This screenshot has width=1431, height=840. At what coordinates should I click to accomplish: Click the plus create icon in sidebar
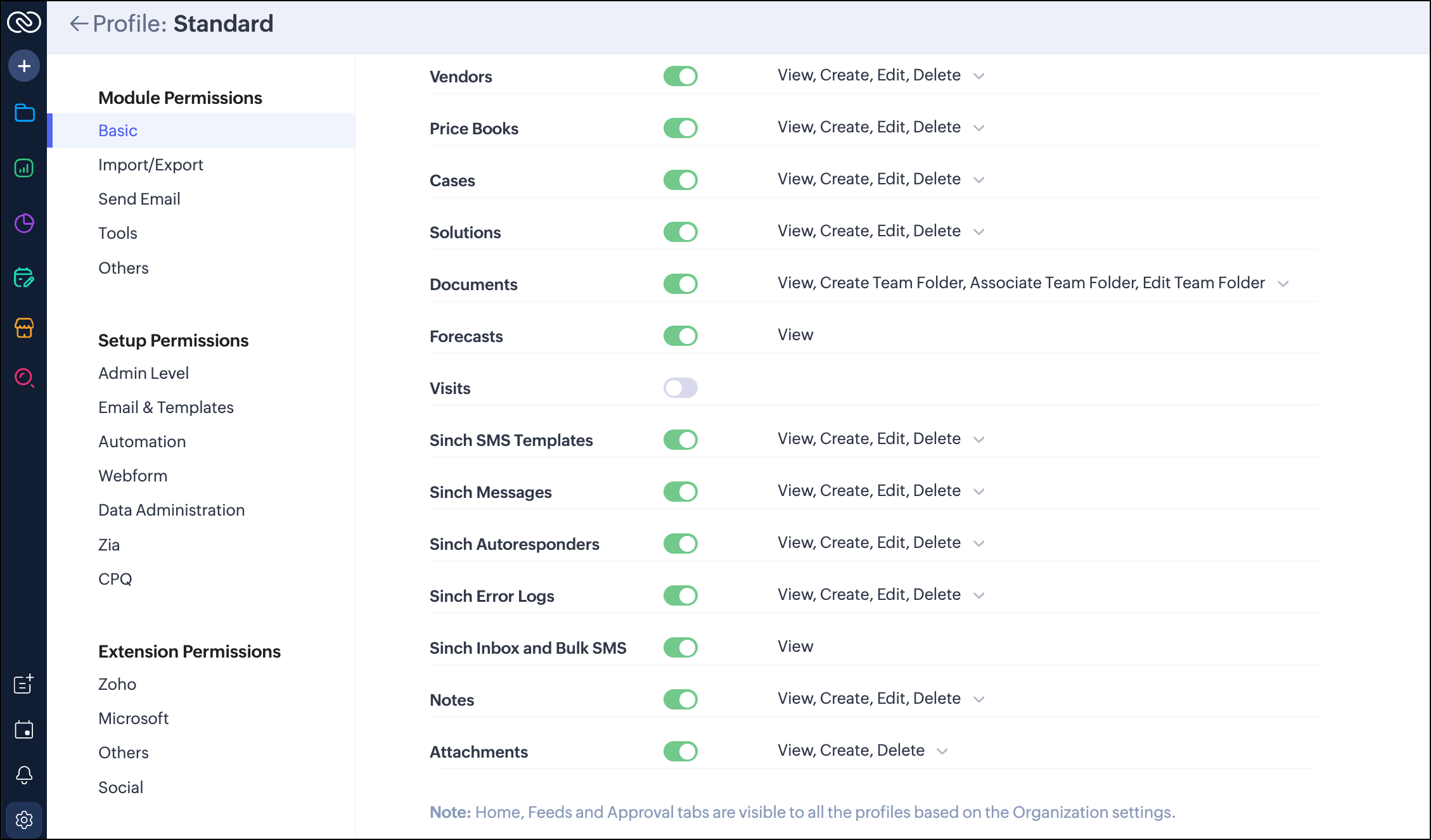24,66
